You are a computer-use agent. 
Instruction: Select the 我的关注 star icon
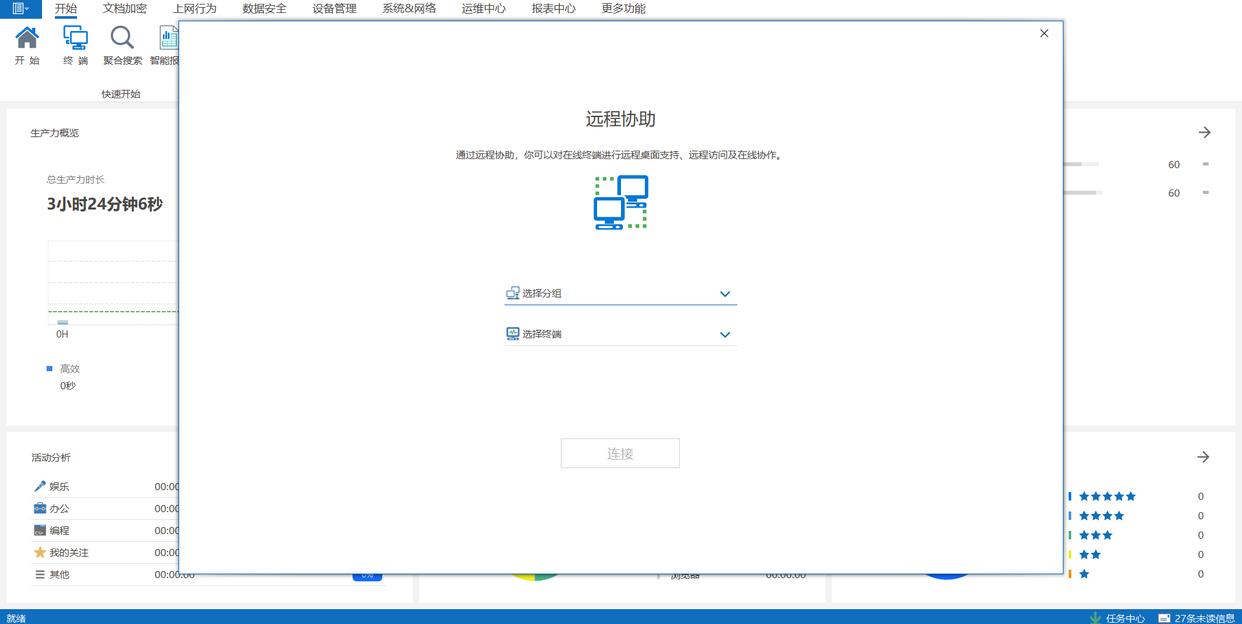(40, 553)
